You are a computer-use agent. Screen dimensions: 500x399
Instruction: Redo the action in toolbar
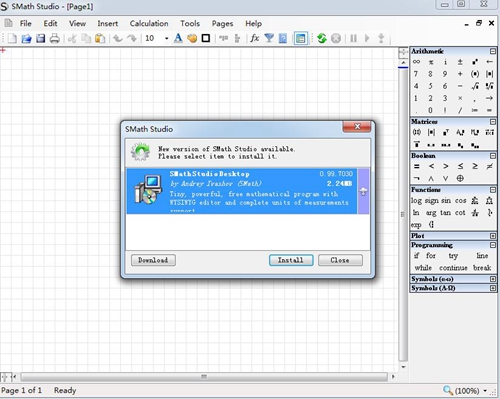pos(132,38)
